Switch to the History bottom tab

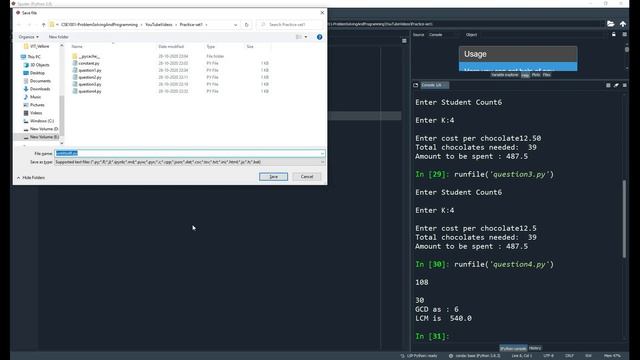(535, 348)
